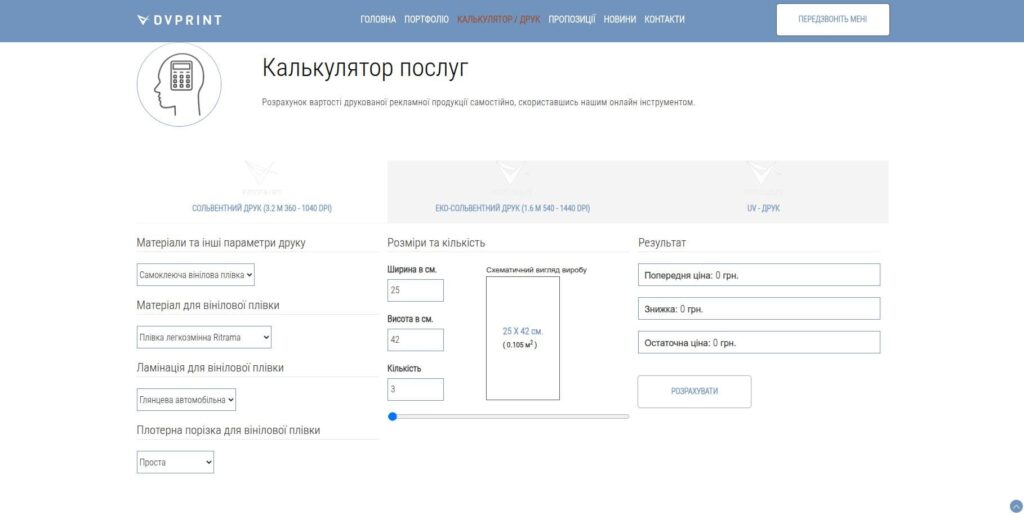Go to the Портфоліо page
Screen dimensions: 1024x515
tap(426, 20)
